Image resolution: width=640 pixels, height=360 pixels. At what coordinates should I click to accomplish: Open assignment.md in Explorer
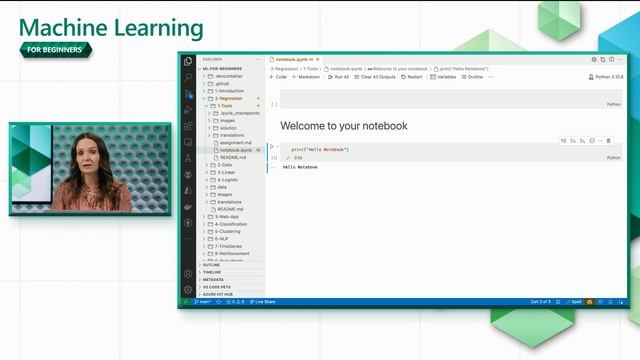coord(233,143)
